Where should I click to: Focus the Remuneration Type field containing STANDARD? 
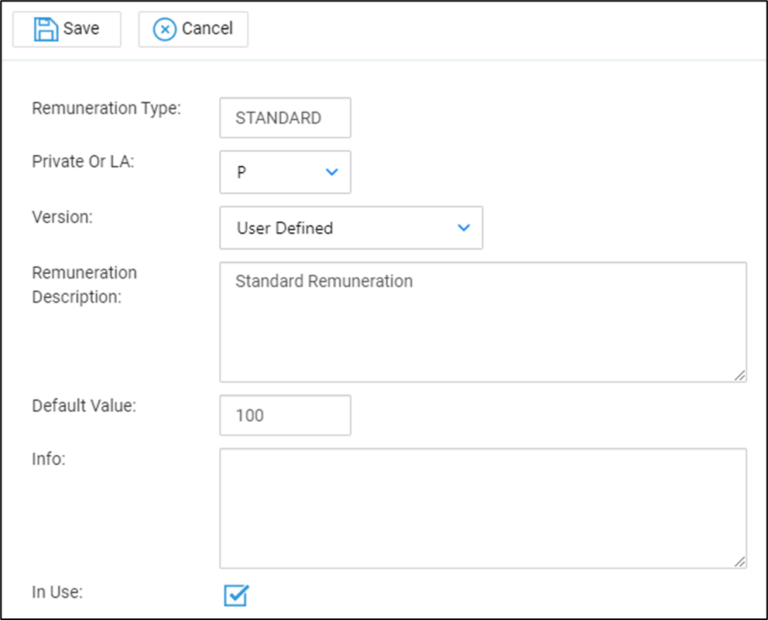pos(285,117)
